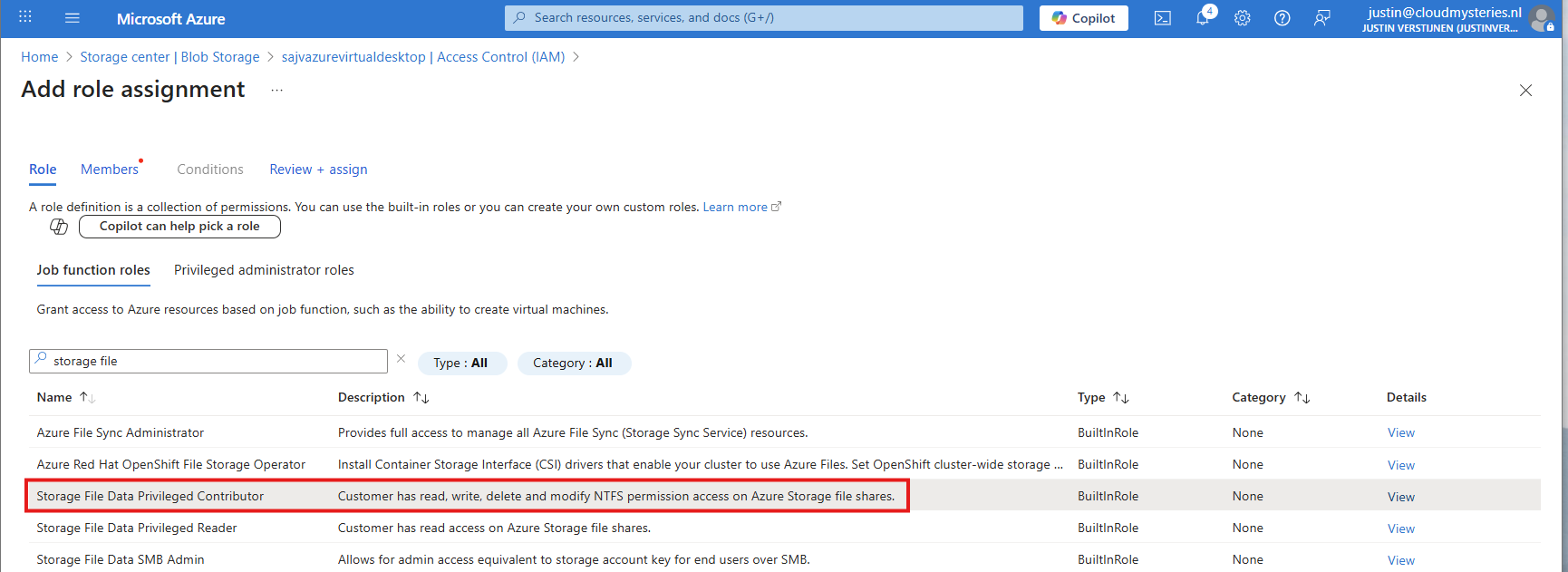The image size is (1568, 572).
Task: Open Cloud Shell from the top bar
Action: click(x=1162, y=18)
